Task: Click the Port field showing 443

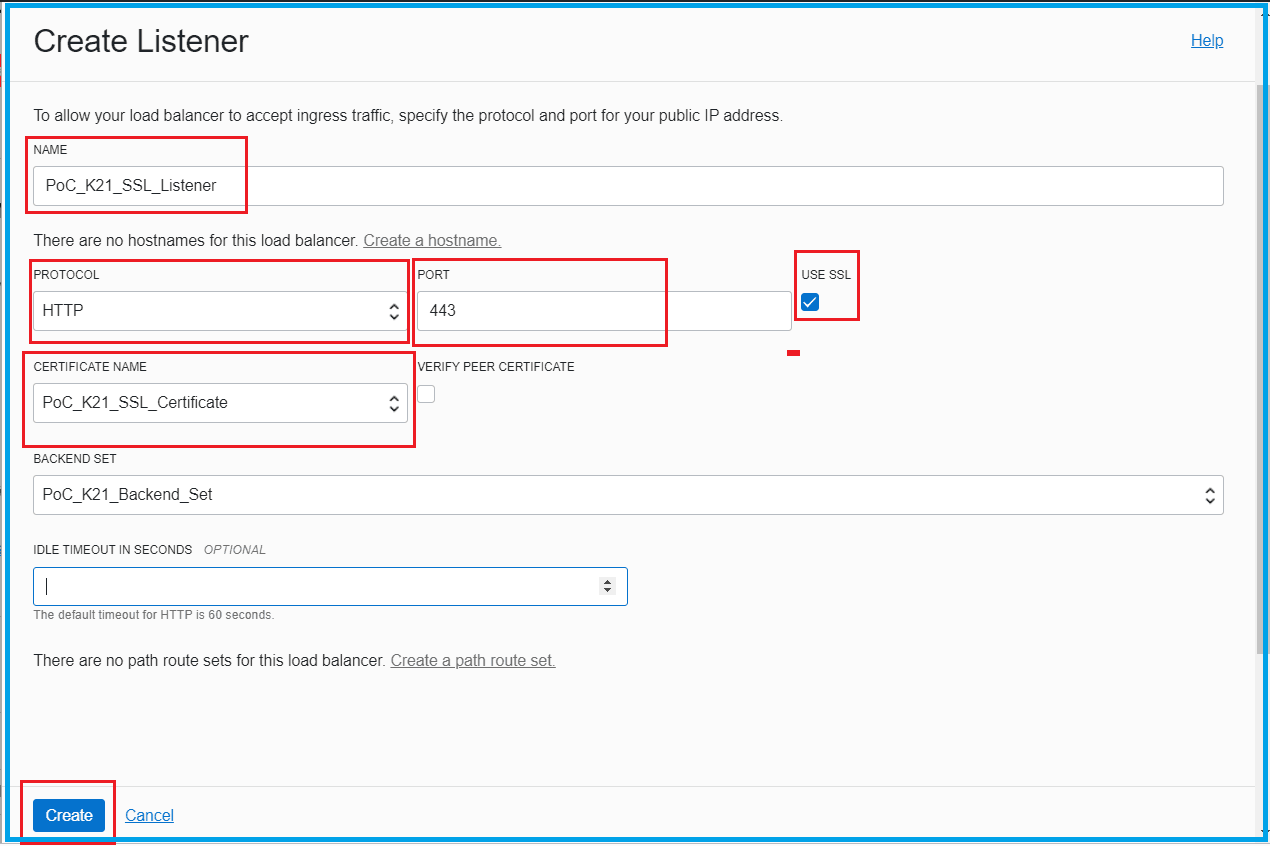Action: 603,311
